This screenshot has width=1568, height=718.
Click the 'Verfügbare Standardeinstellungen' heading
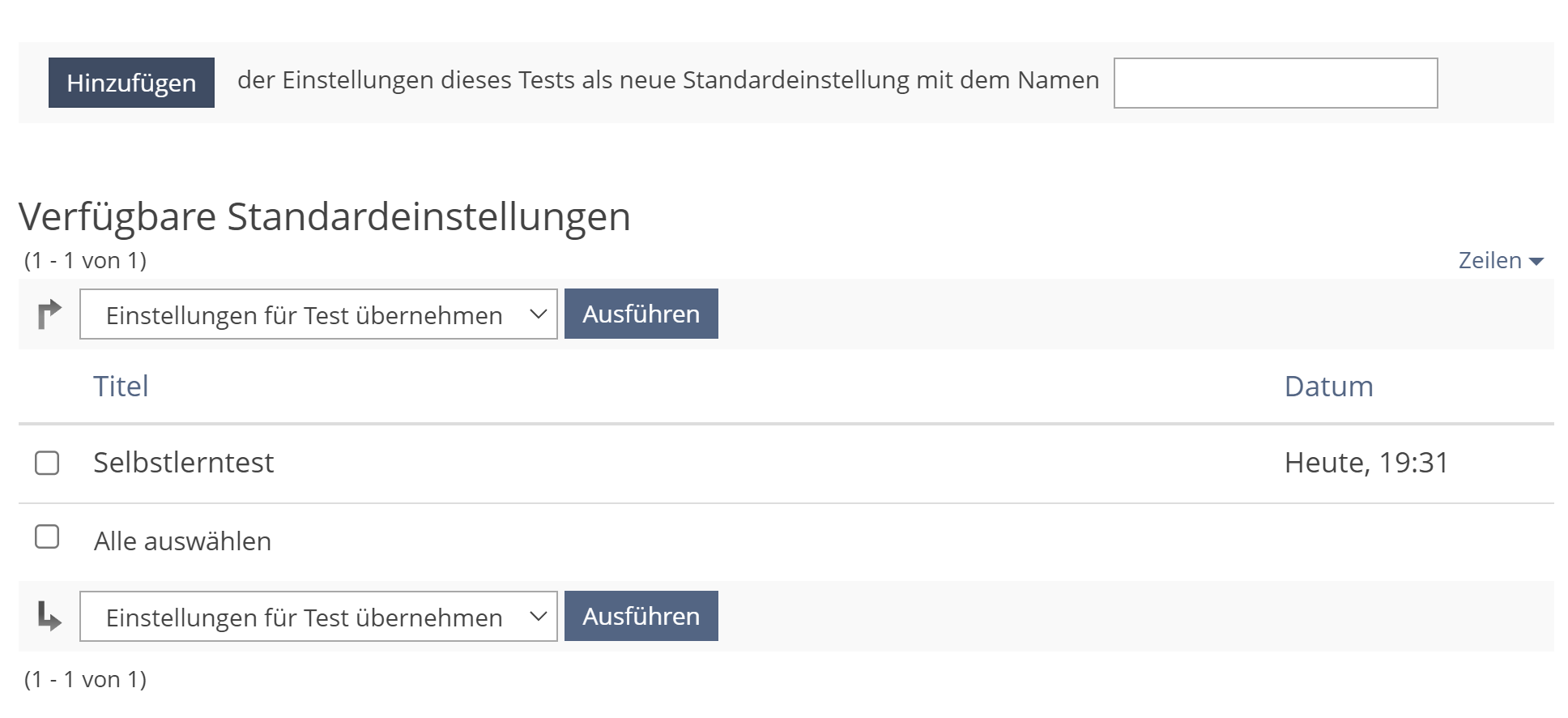click(324, 217)
